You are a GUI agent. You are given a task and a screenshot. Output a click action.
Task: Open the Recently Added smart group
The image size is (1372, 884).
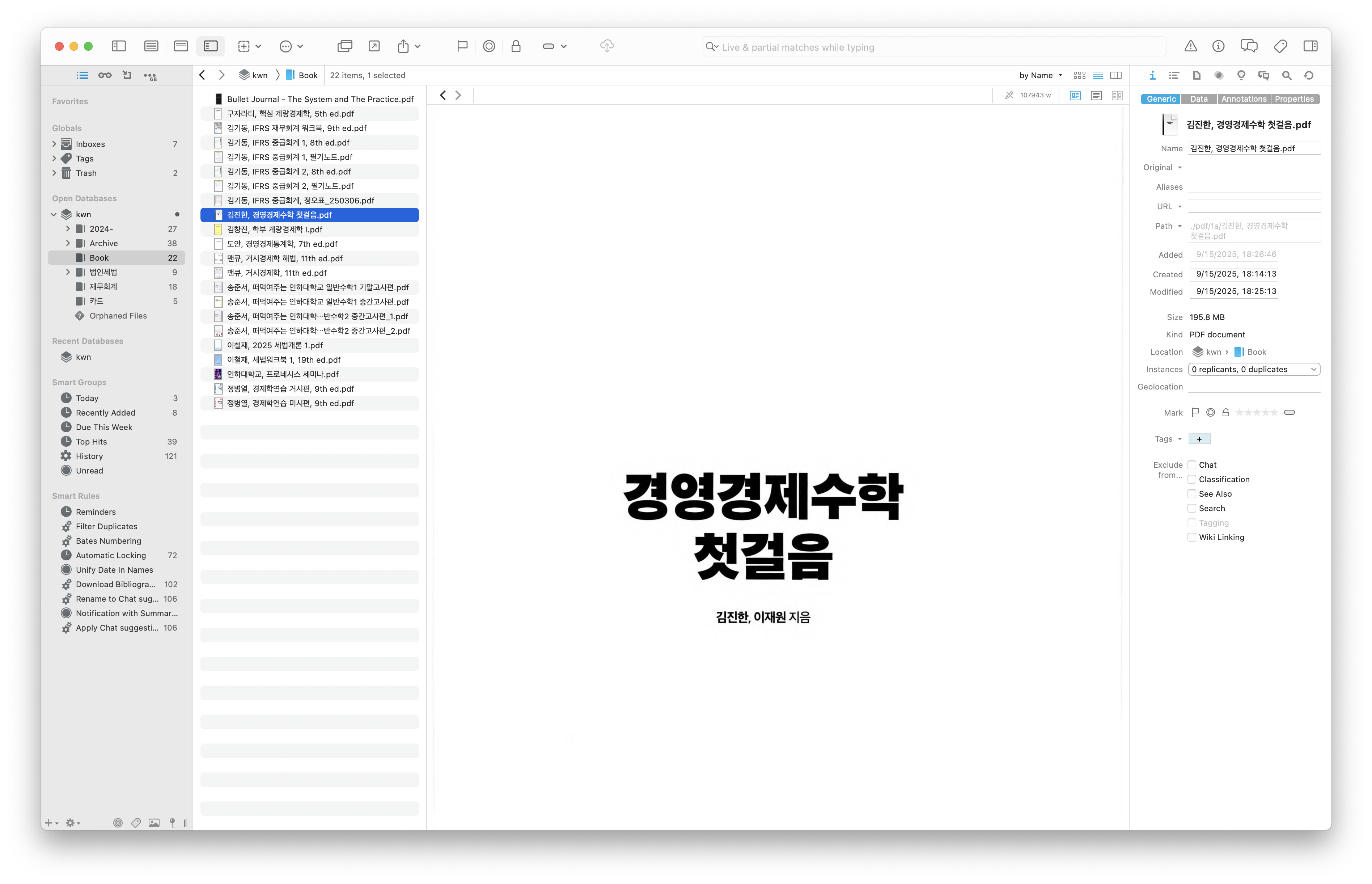[106, 413]
